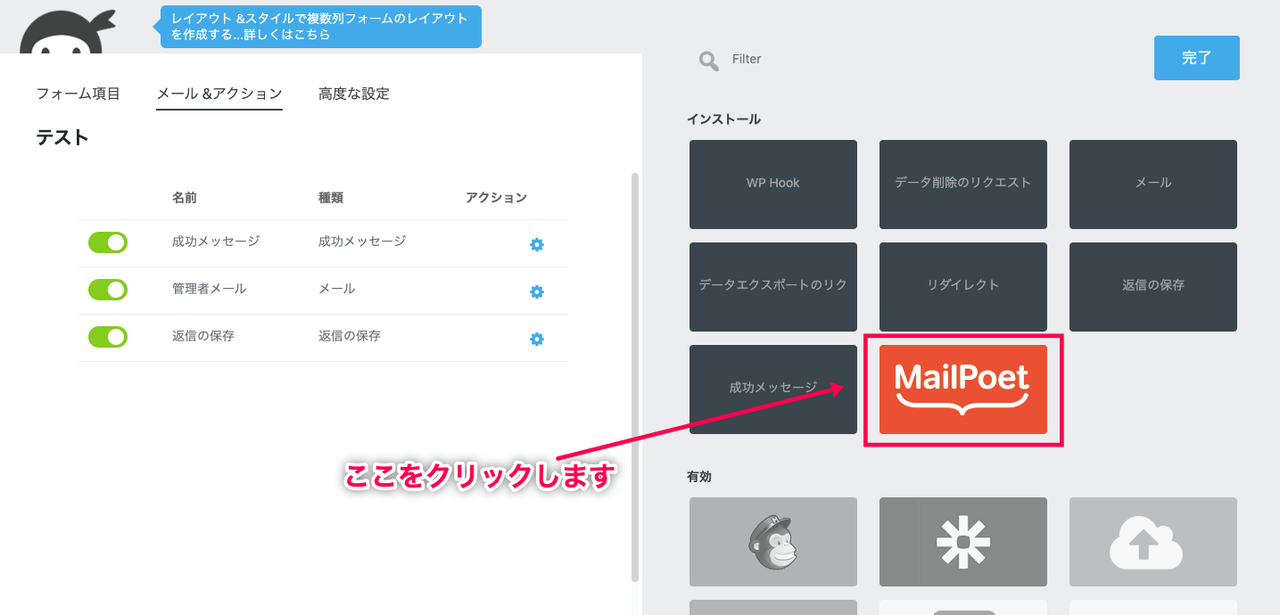Viewport: 1280px width, 615px height.
Task: Open settings gear for 成功メッセージ row
Action: click(536, 245)
